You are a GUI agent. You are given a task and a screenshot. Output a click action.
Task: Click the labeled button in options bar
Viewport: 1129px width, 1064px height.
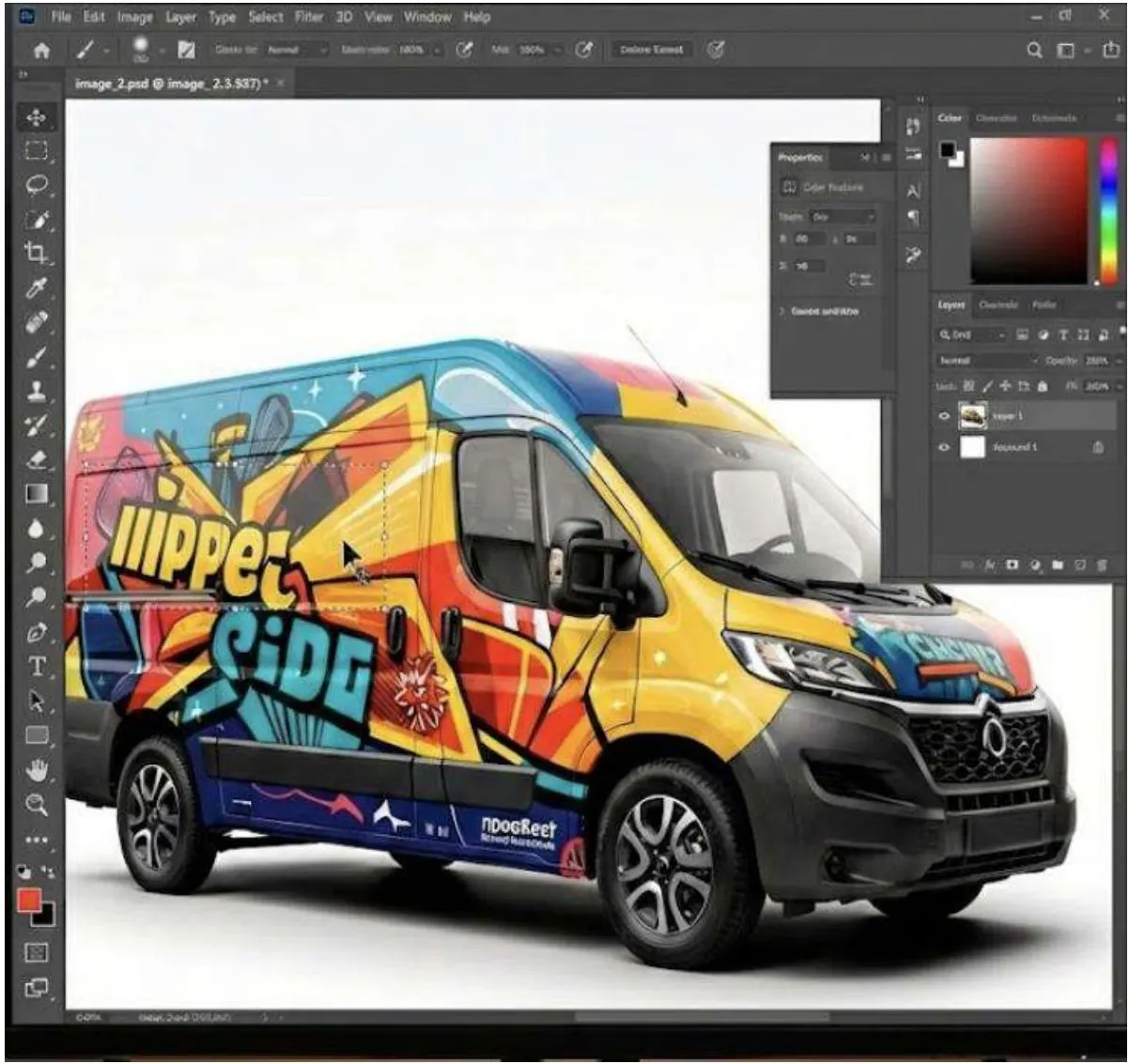tap(651, 50)
